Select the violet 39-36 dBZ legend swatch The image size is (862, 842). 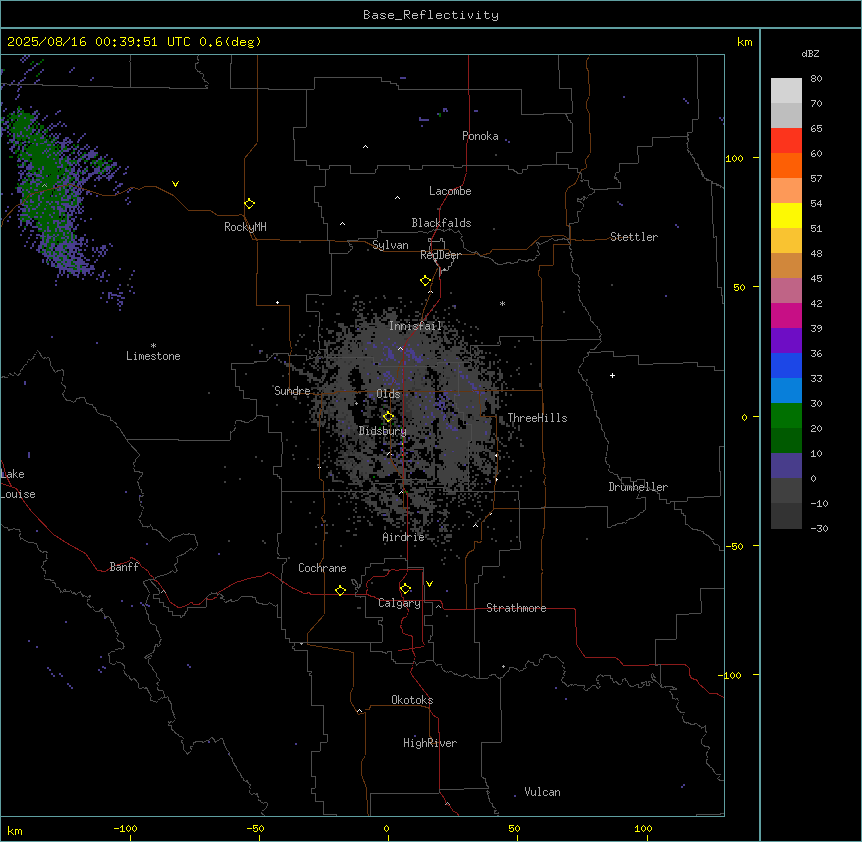pyautogui.click(x=786, y=341)
